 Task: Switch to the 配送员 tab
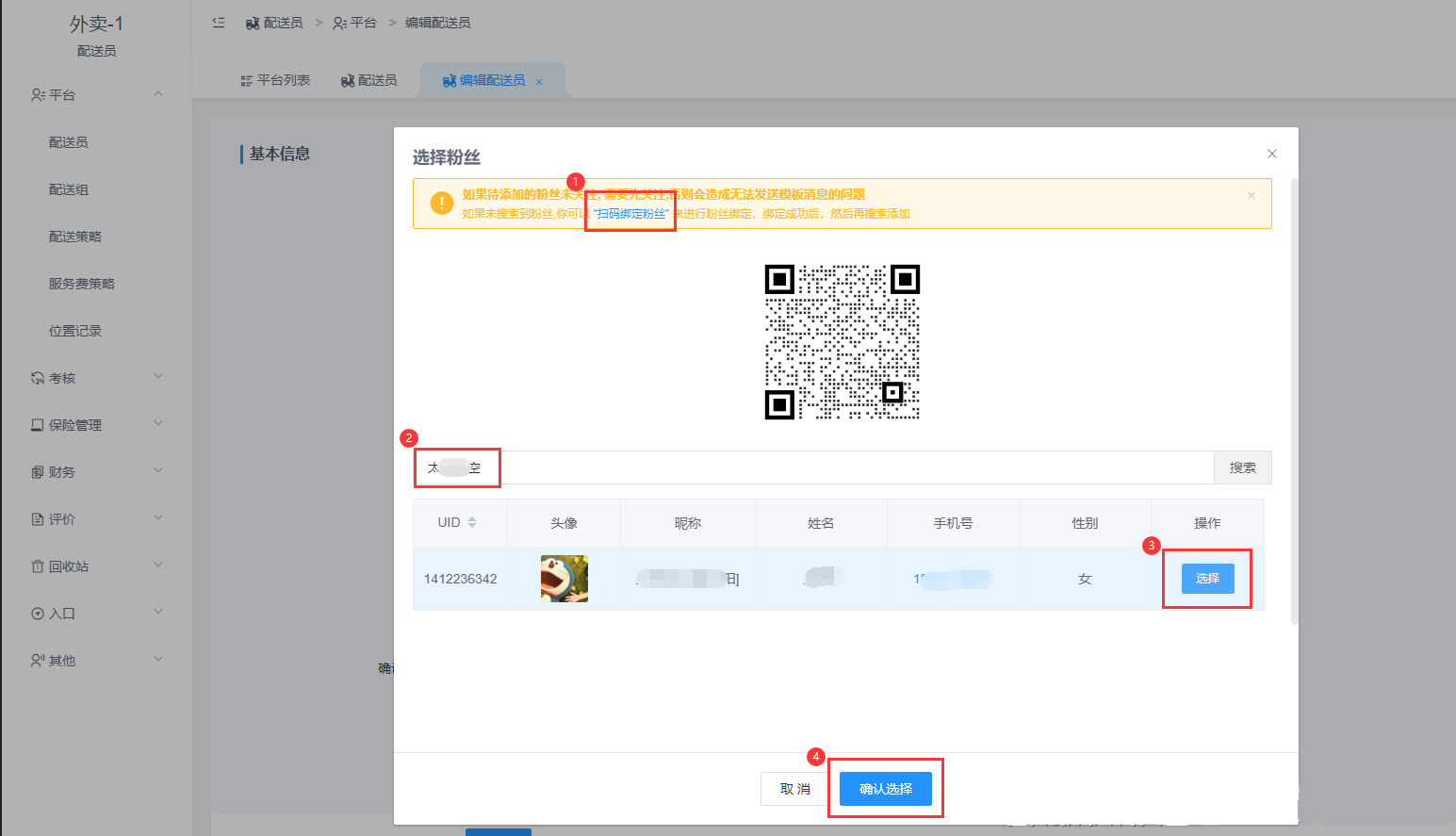pyautogui.click(x=368, y=81)
